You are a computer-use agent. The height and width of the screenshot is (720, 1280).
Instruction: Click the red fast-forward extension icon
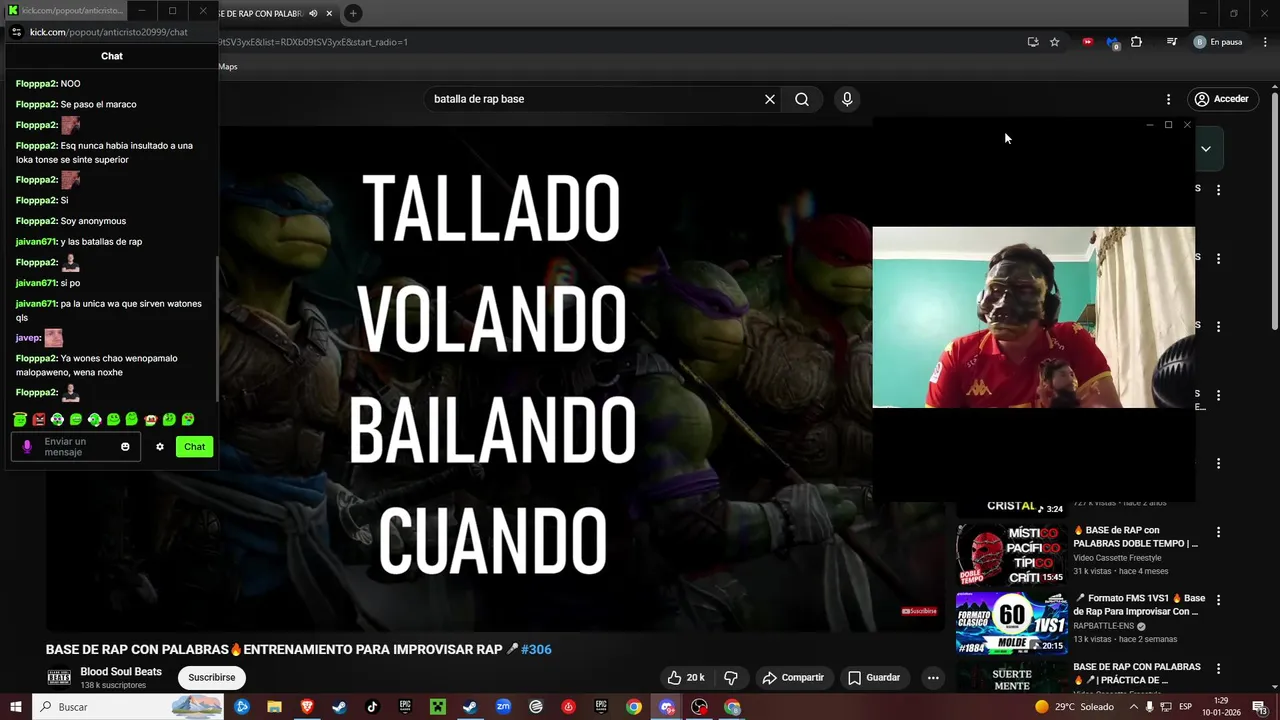click(x=1088, y=42)
